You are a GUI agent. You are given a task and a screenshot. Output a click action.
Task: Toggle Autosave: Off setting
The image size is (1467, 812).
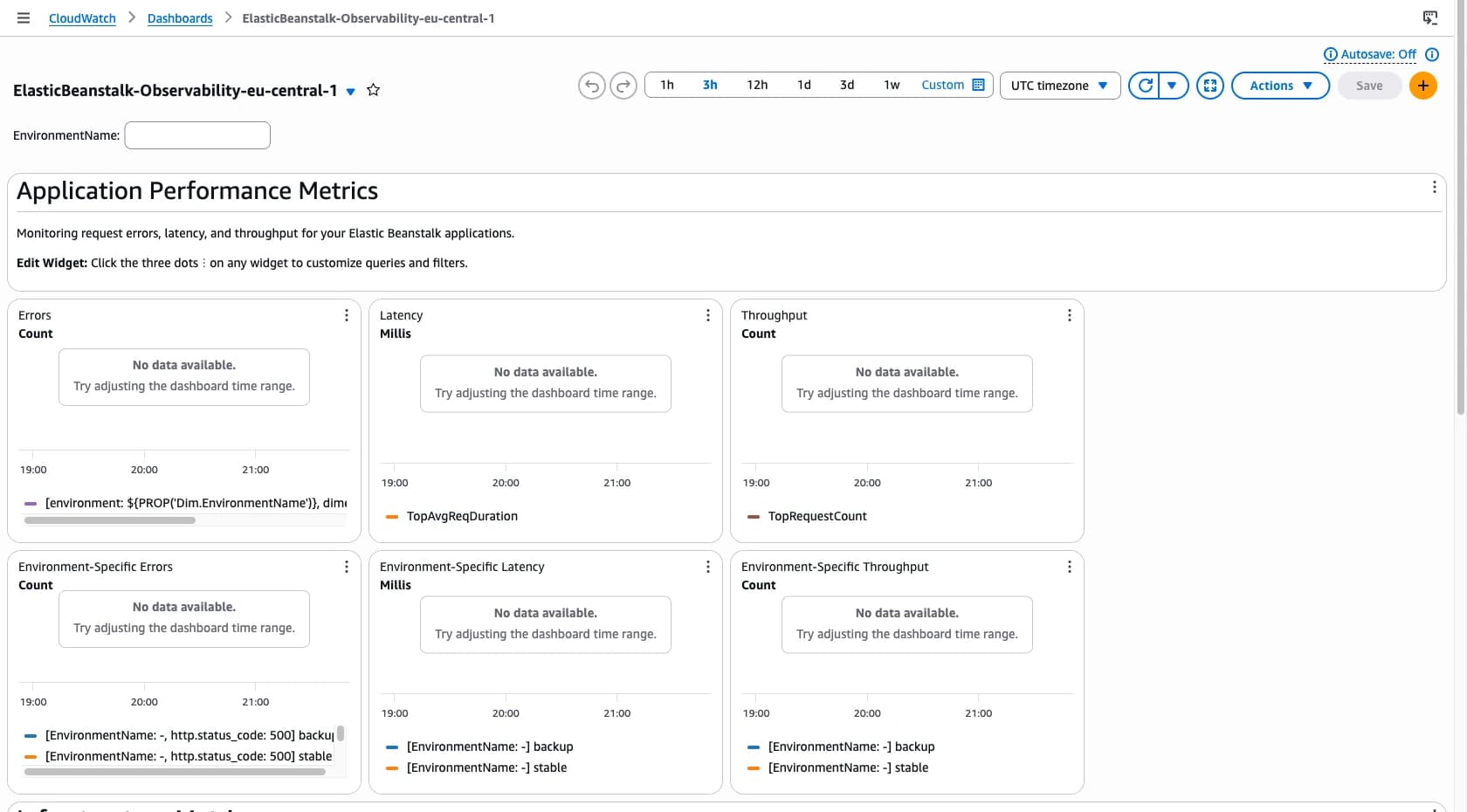tap(1370, 54)
